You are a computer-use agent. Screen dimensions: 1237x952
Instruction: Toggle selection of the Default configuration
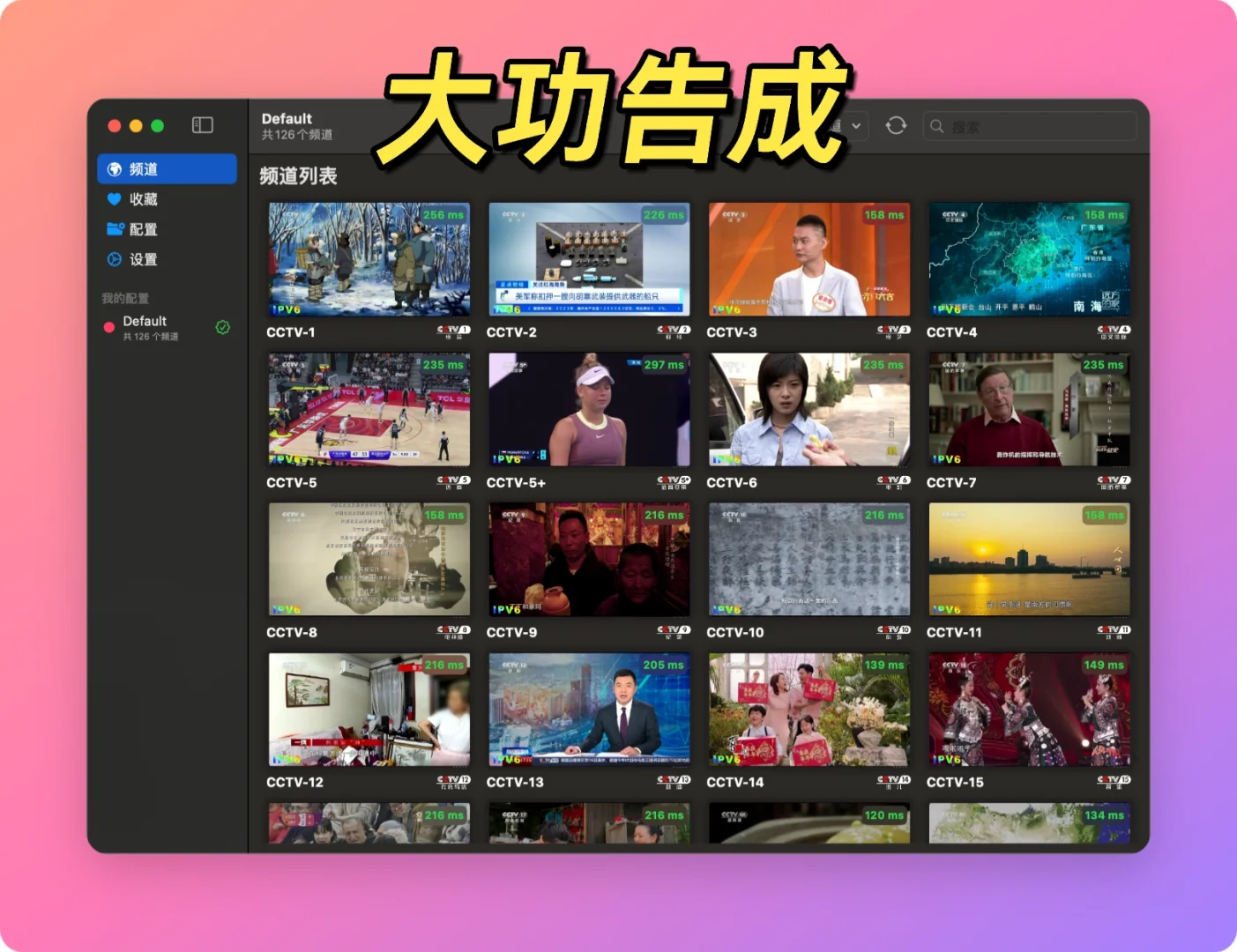[x=163, y=327]
